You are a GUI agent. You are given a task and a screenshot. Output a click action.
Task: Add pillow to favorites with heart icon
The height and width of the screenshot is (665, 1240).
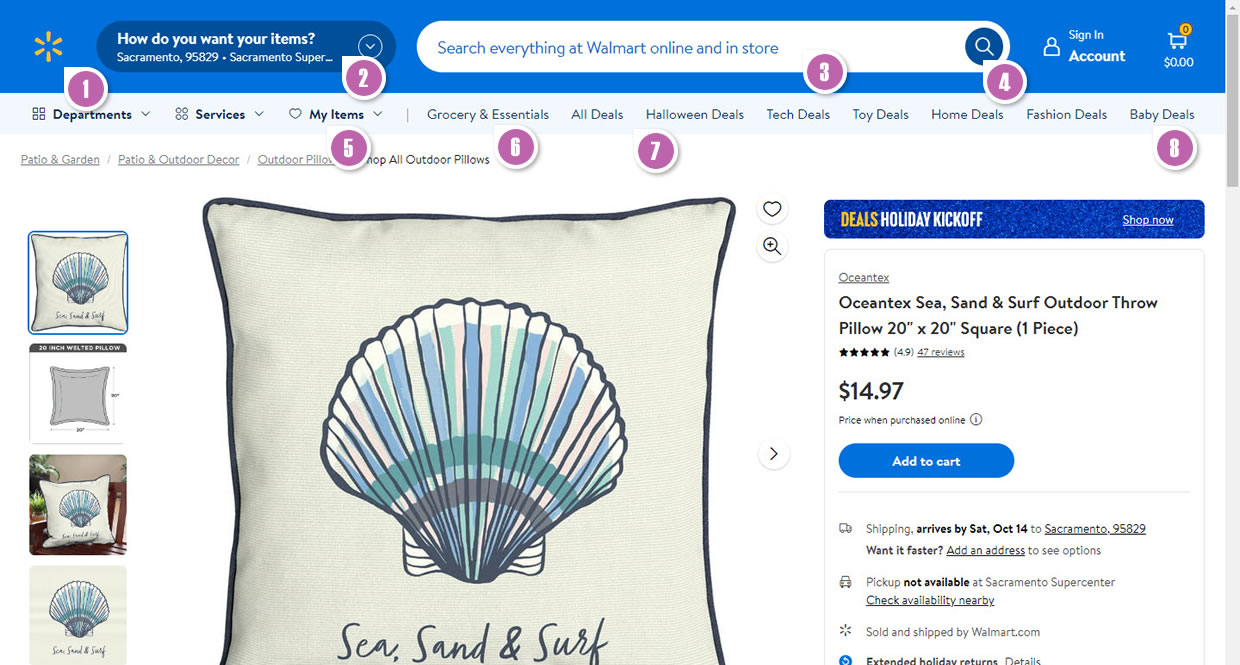coord(771,209)
